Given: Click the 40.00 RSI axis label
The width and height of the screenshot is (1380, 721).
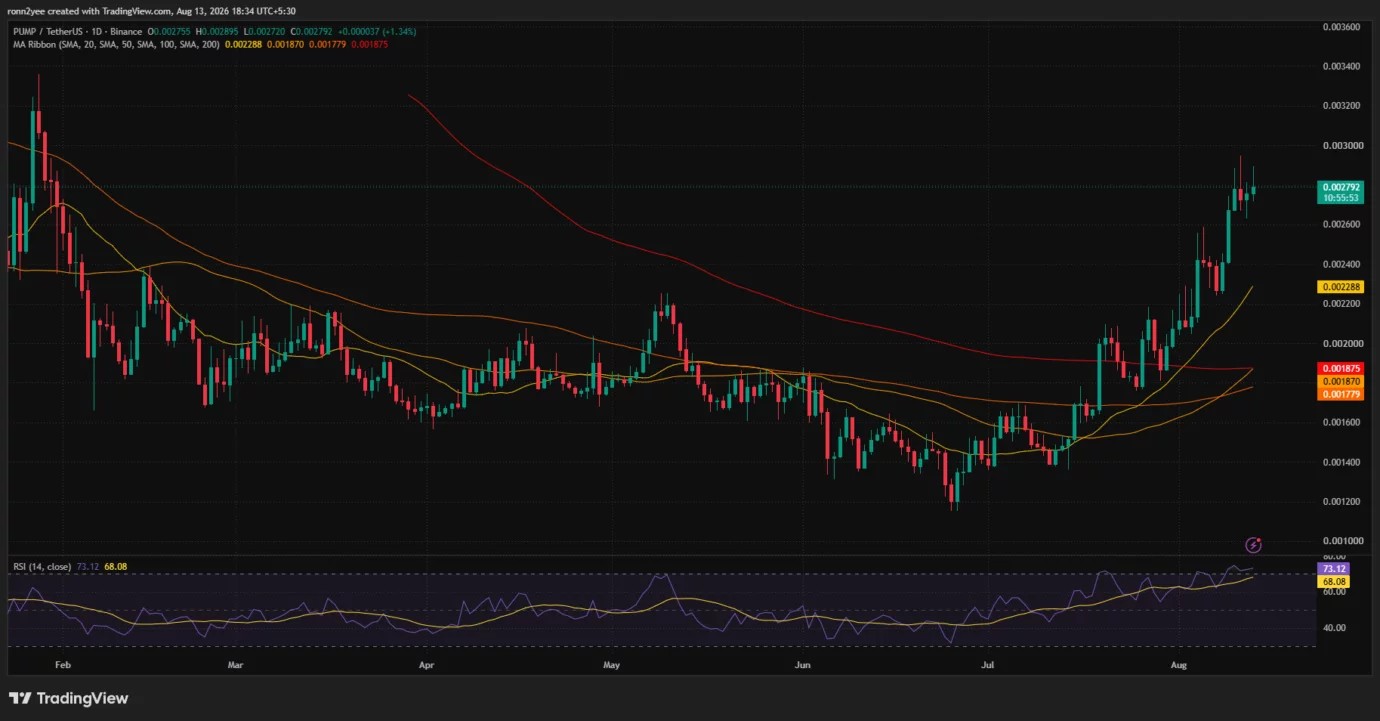Looking at the screenshot, I should [1333, 628].
